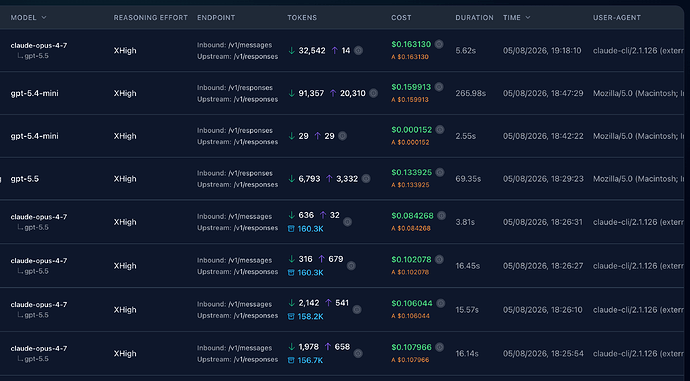Click input arrow icon beside 6,793
This screenshot has width=690, height=381.
pos(291,179)
